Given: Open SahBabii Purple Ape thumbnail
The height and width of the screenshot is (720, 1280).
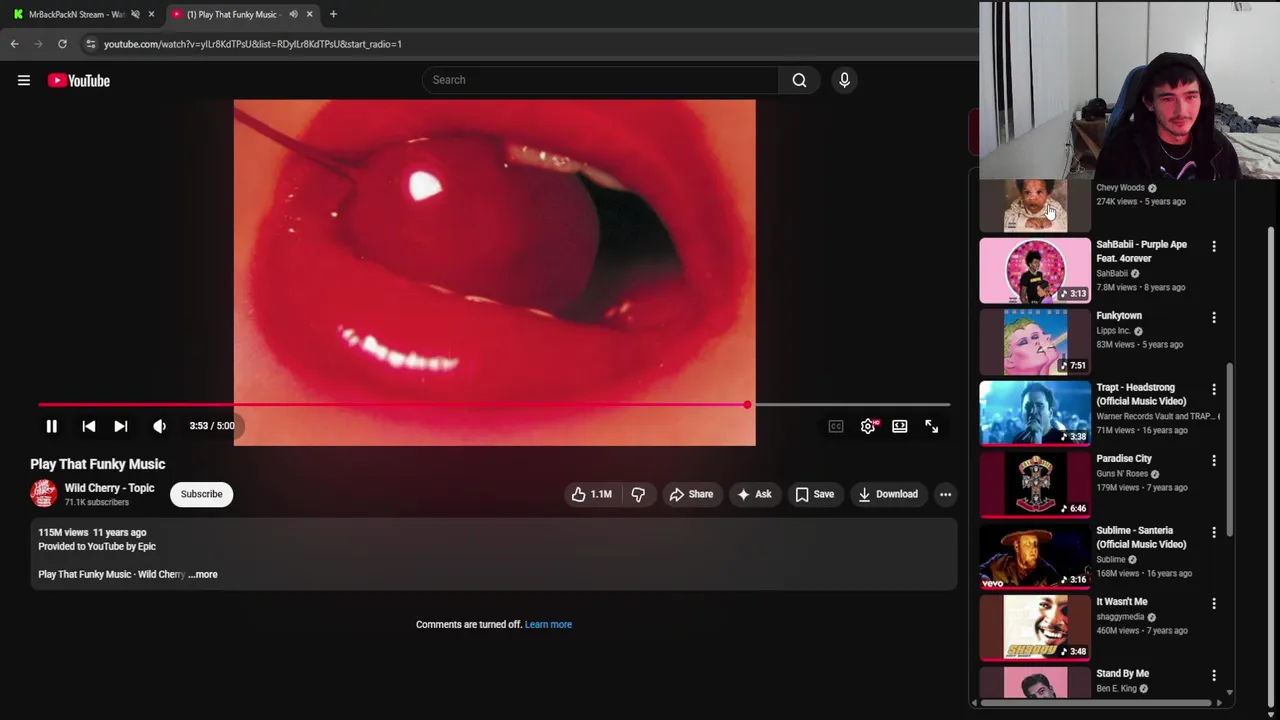Looking at the screenshot, I should [1035, 270].
